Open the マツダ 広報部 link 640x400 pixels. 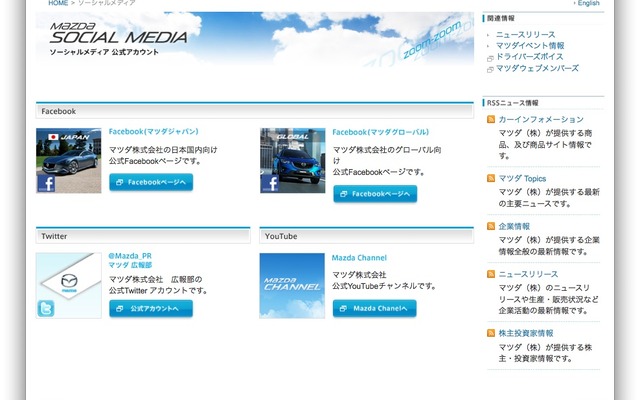pyautogui.click(x=130, y=265)
